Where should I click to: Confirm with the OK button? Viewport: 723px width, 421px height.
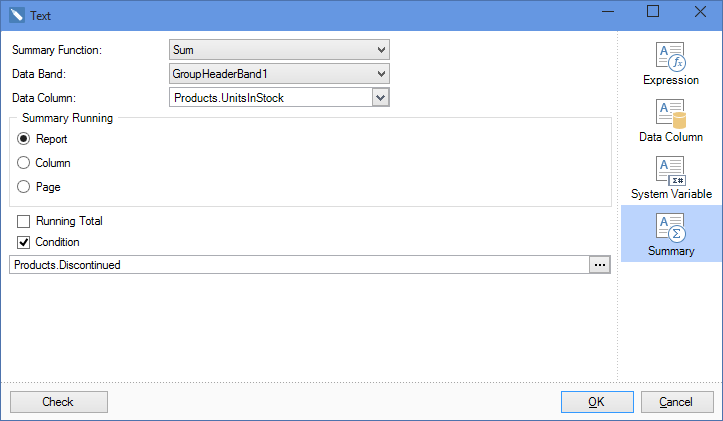(x=597, y=402)
